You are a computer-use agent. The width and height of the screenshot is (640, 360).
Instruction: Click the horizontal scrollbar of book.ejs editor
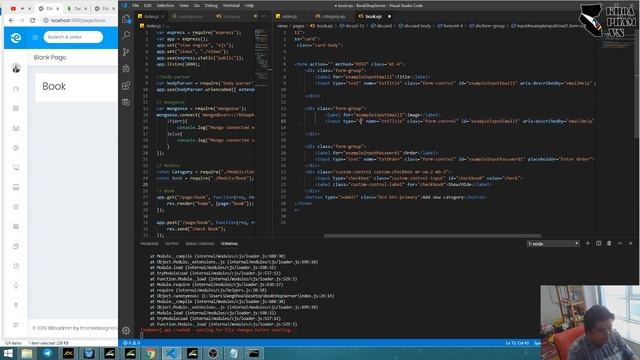pyautogui.click(x=433, y=236)
